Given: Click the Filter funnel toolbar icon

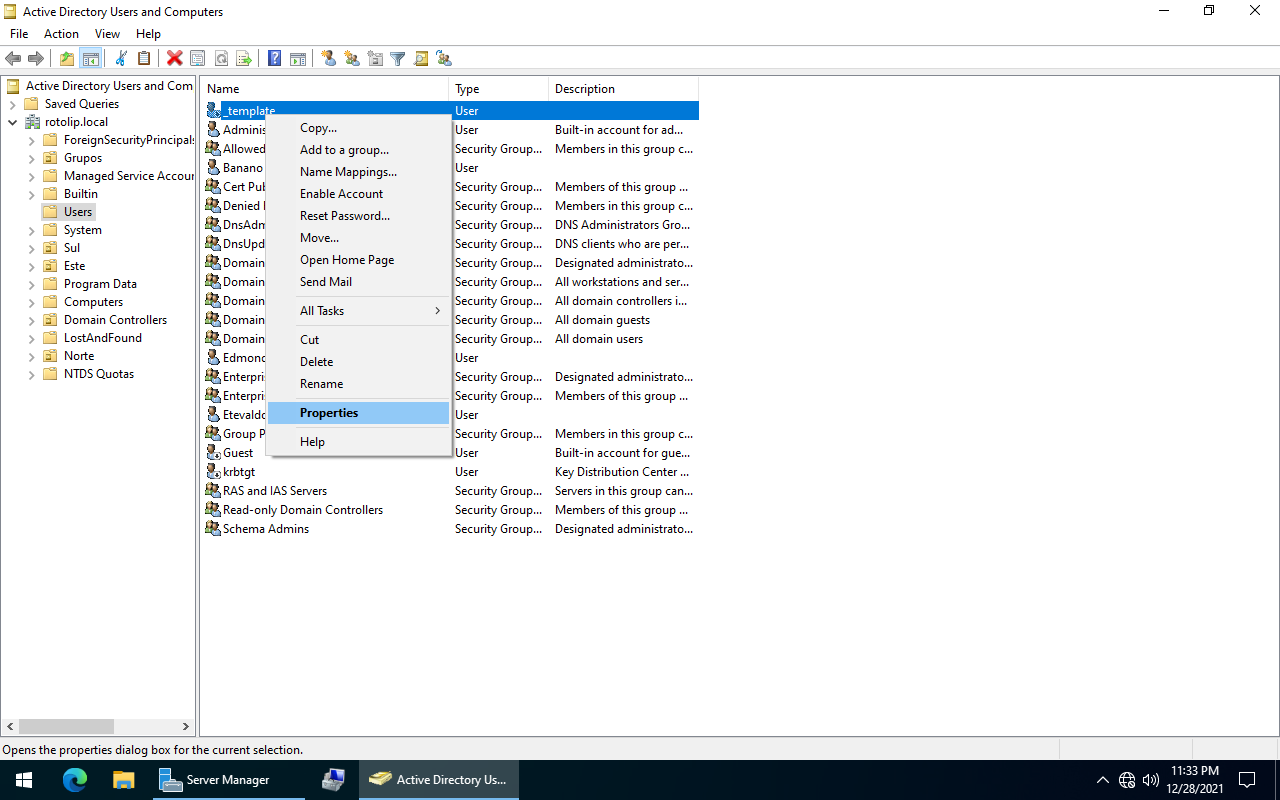Looking at the screenshot, I should click(398, 59).
